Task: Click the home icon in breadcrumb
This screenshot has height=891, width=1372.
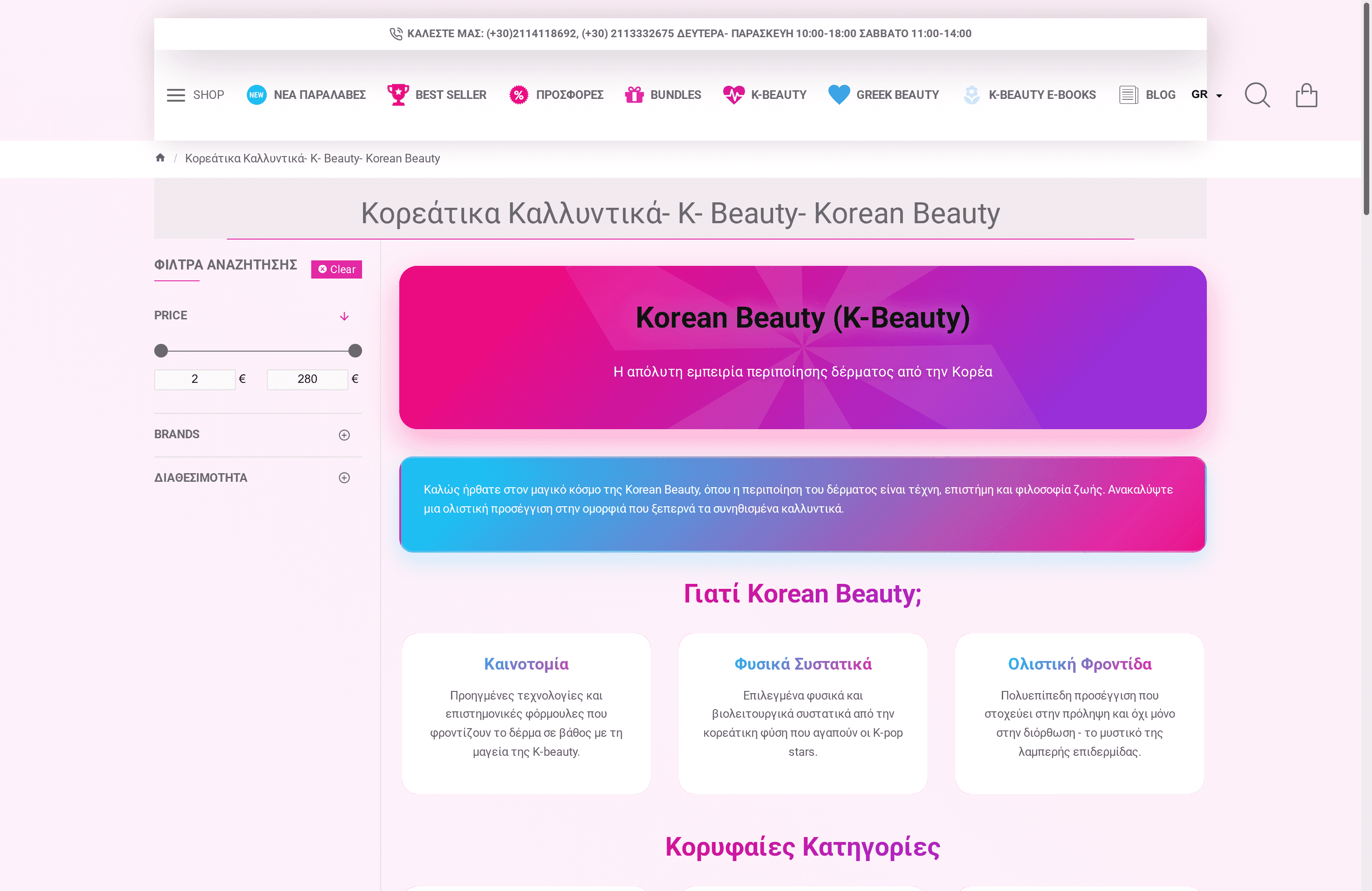Action: tap(160, 158)
